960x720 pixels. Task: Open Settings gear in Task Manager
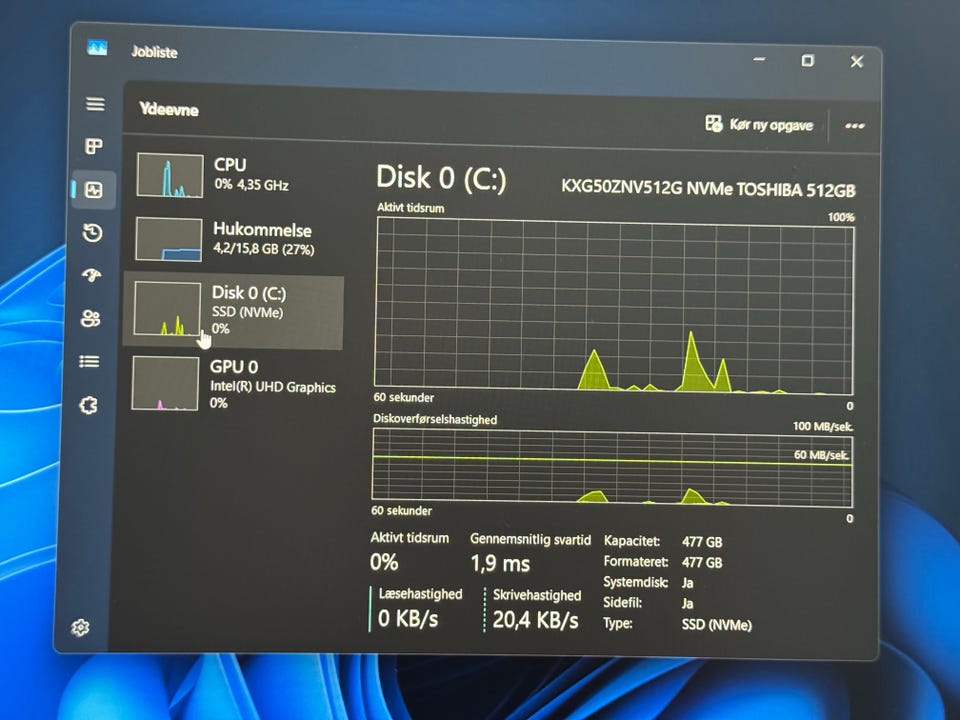click(80, 628)
